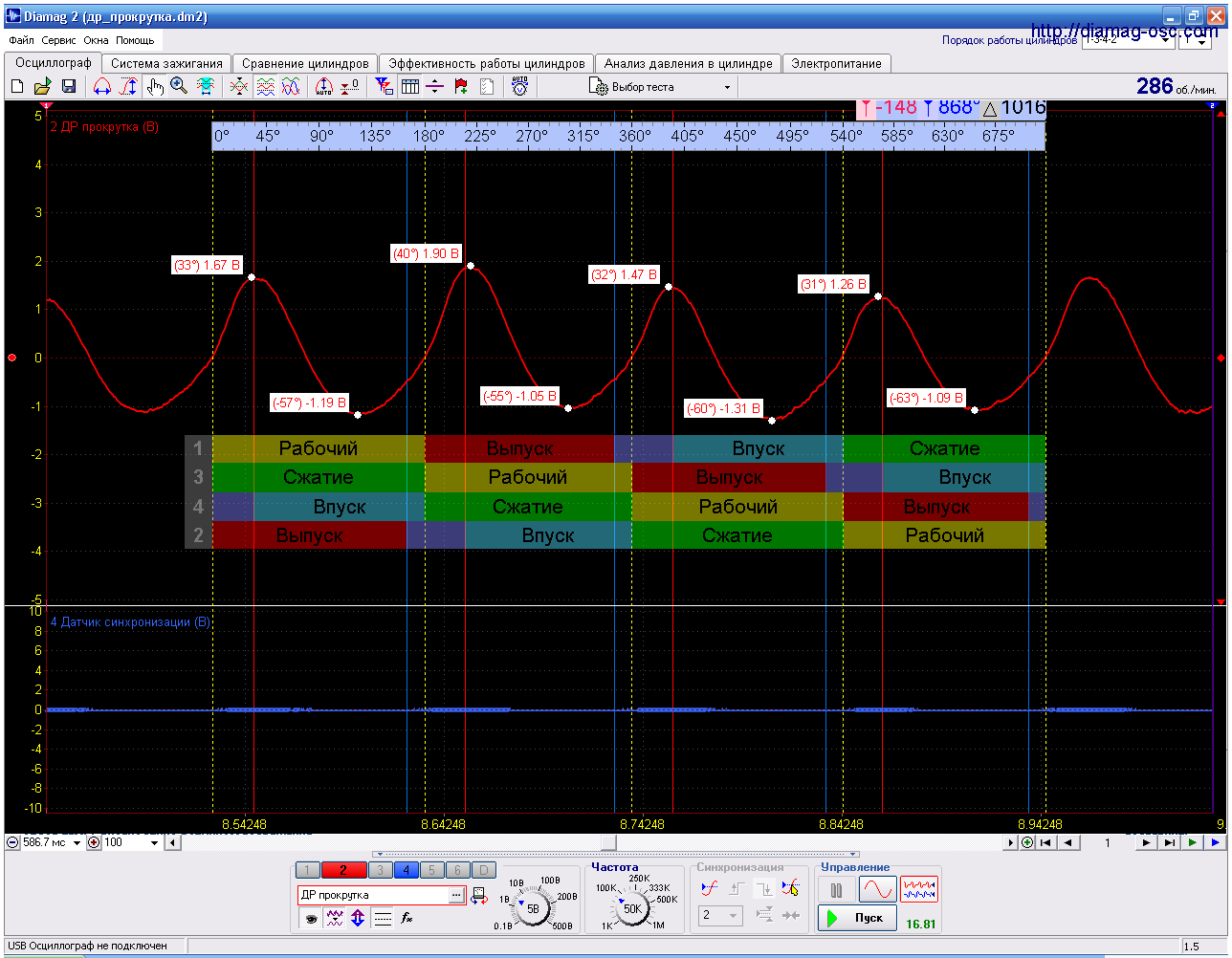
Task: Select single sine wave display mode
Action: coord(878,890)
